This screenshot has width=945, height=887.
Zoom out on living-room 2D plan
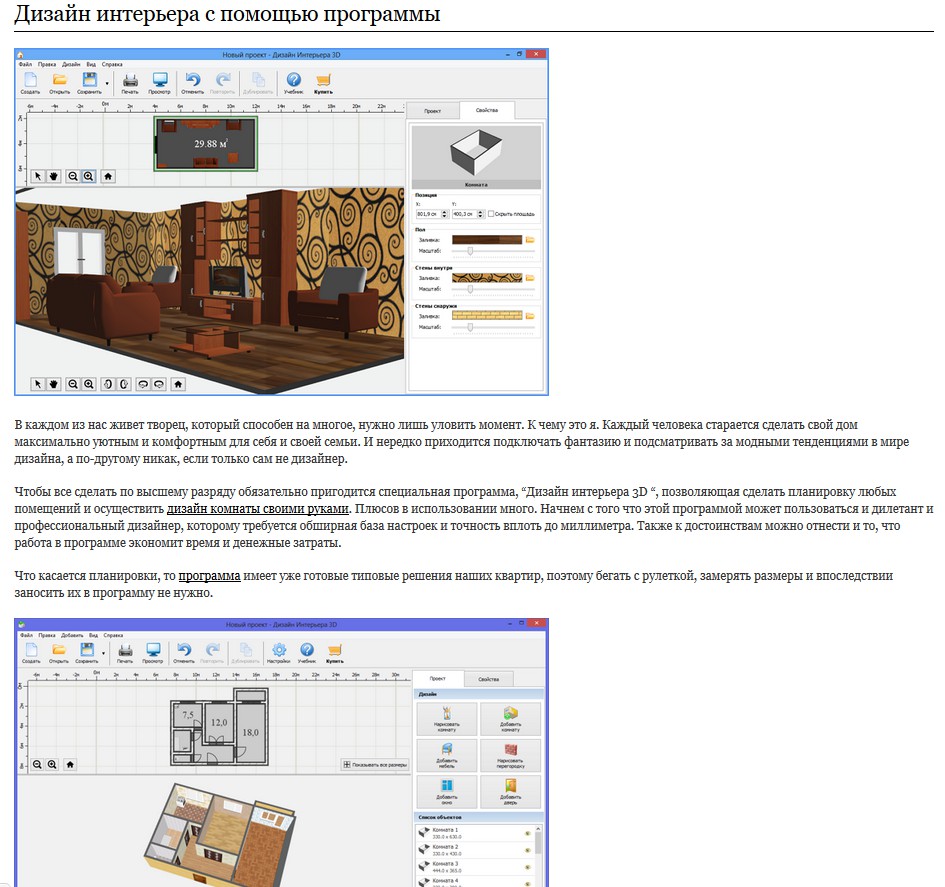tap(73, 176)
